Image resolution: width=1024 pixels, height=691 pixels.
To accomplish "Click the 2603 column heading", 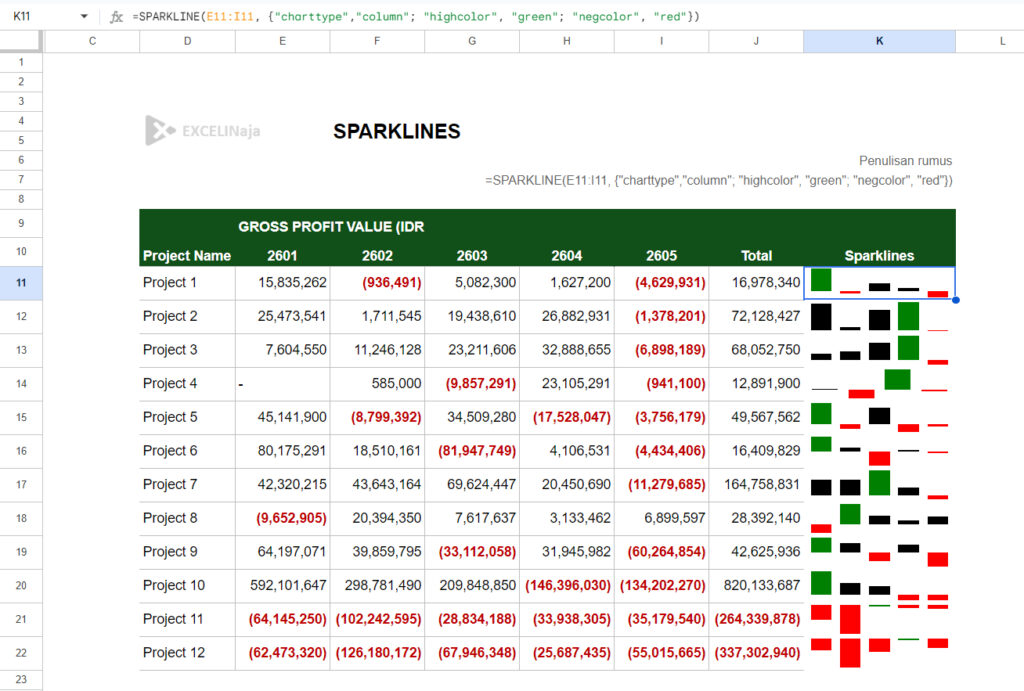I will (472, 256).
